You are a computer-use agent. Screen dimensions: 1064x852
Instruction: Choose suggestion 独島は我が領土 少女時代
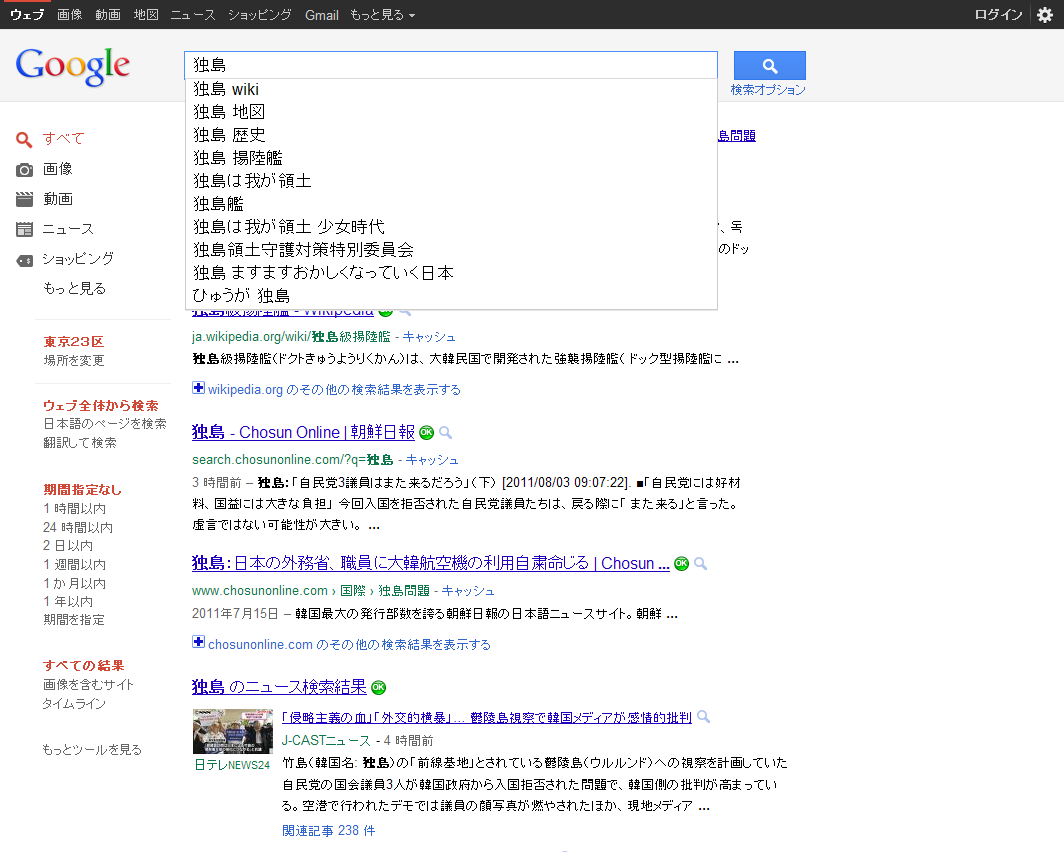point(451,227)
